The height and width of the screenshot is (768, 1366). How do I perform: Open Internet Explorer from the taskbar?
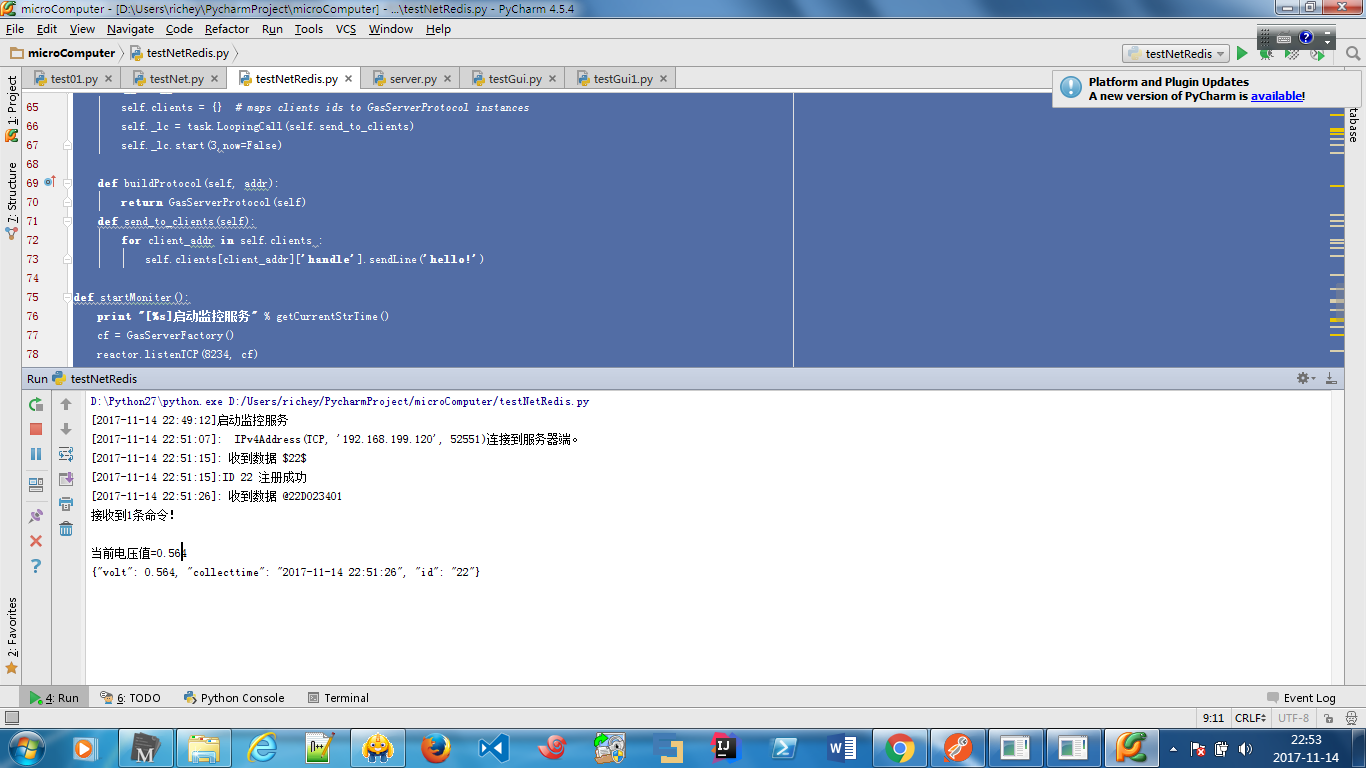262,748
